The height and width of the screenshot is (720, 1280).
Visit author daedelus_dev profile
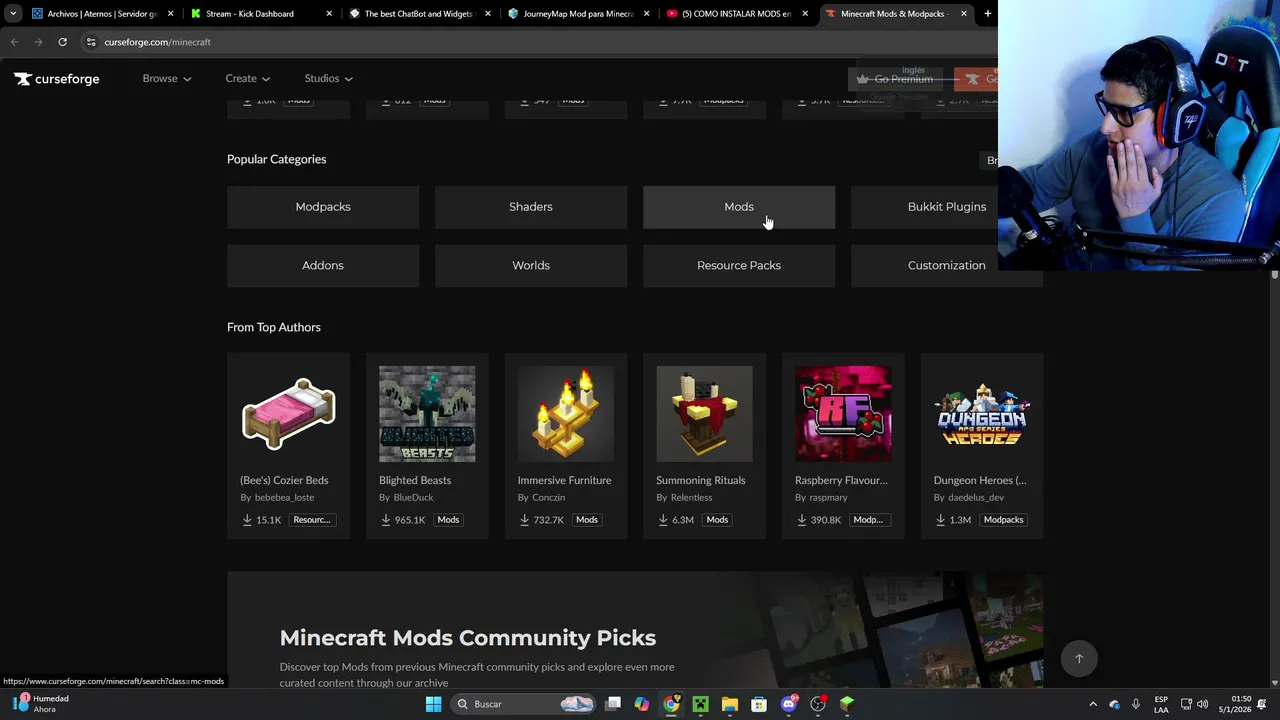click(x=975, y=498)
